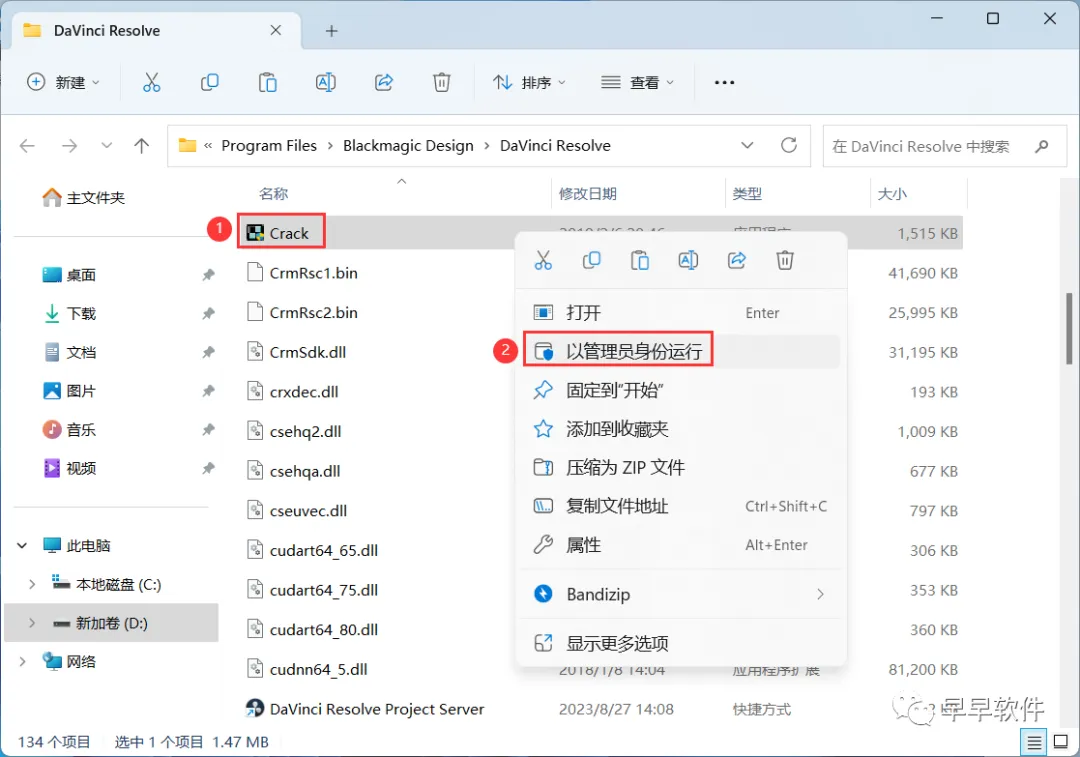Image resolution: width=1080 pixels, height=757 pixels.
Task: Click Cut icon in the context menu
Action: pos(543,260)
